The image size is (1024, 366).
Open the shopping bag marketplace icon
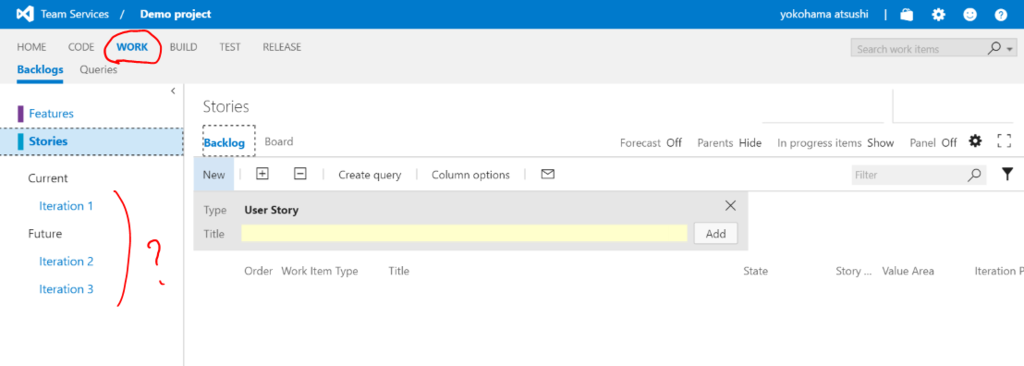906,14
